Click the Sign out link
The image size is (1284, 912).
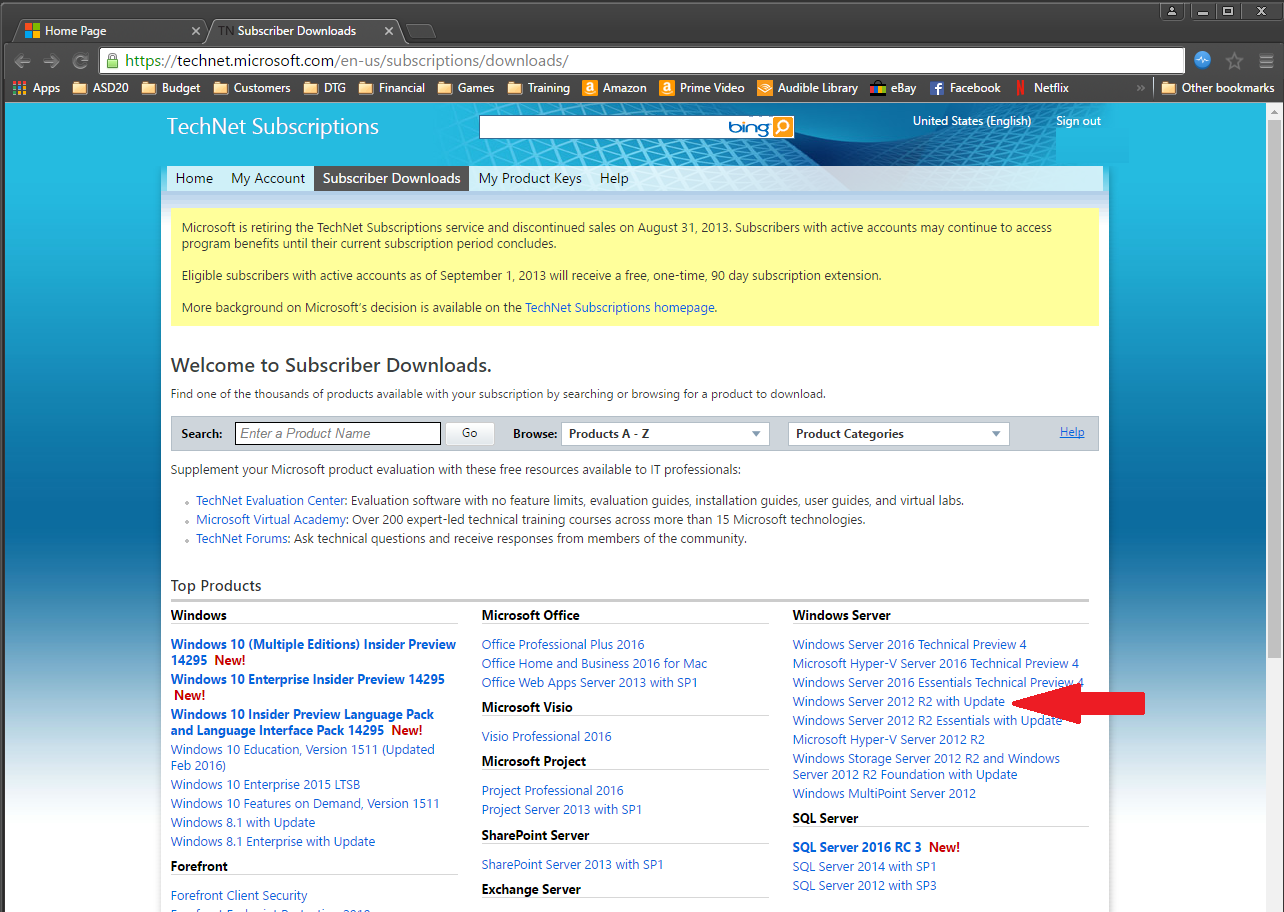(x=1078, y=121)
